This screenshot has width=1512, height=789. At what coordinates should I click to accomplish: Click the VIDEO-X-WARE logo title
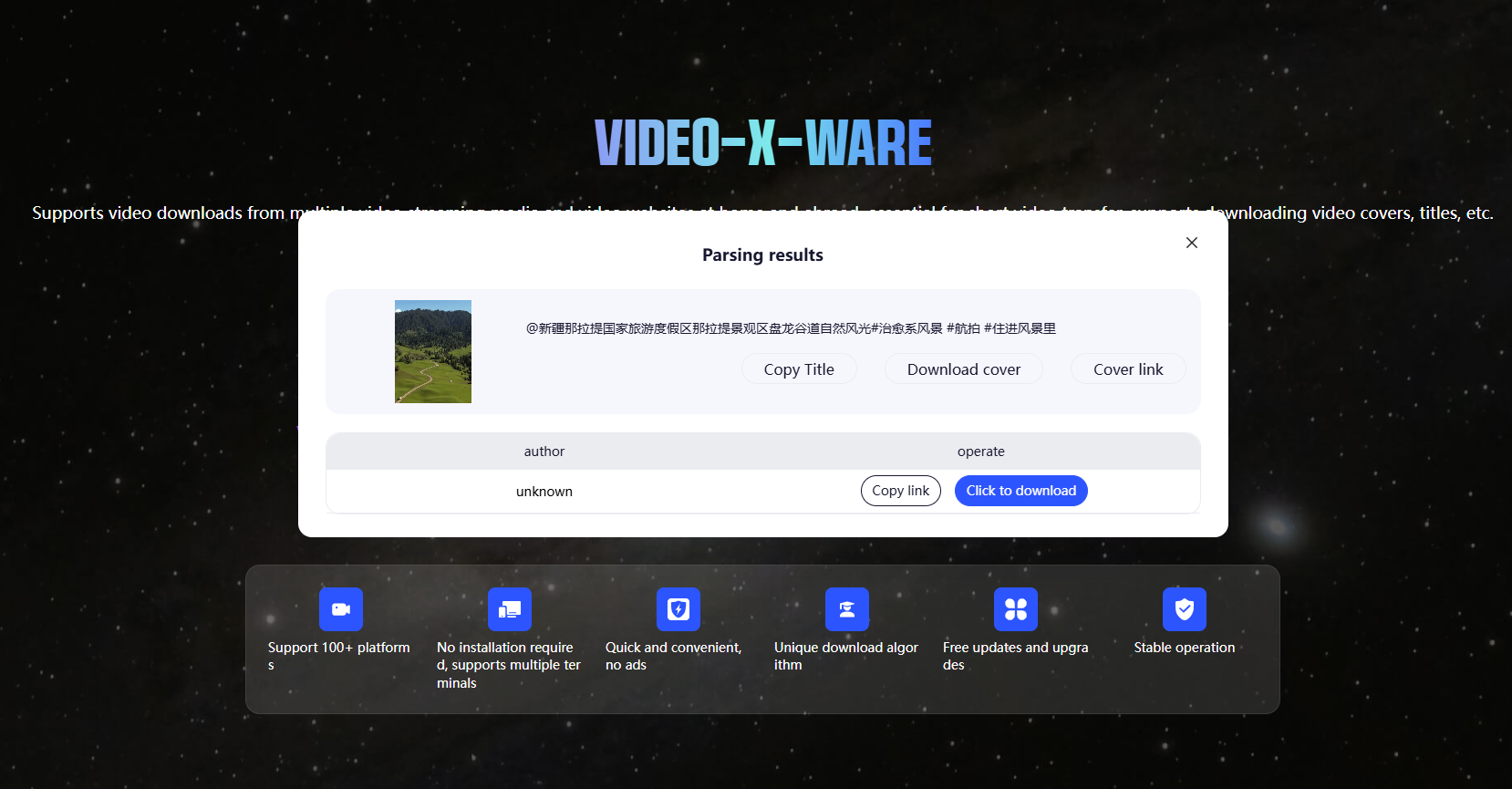click(763, 143)
